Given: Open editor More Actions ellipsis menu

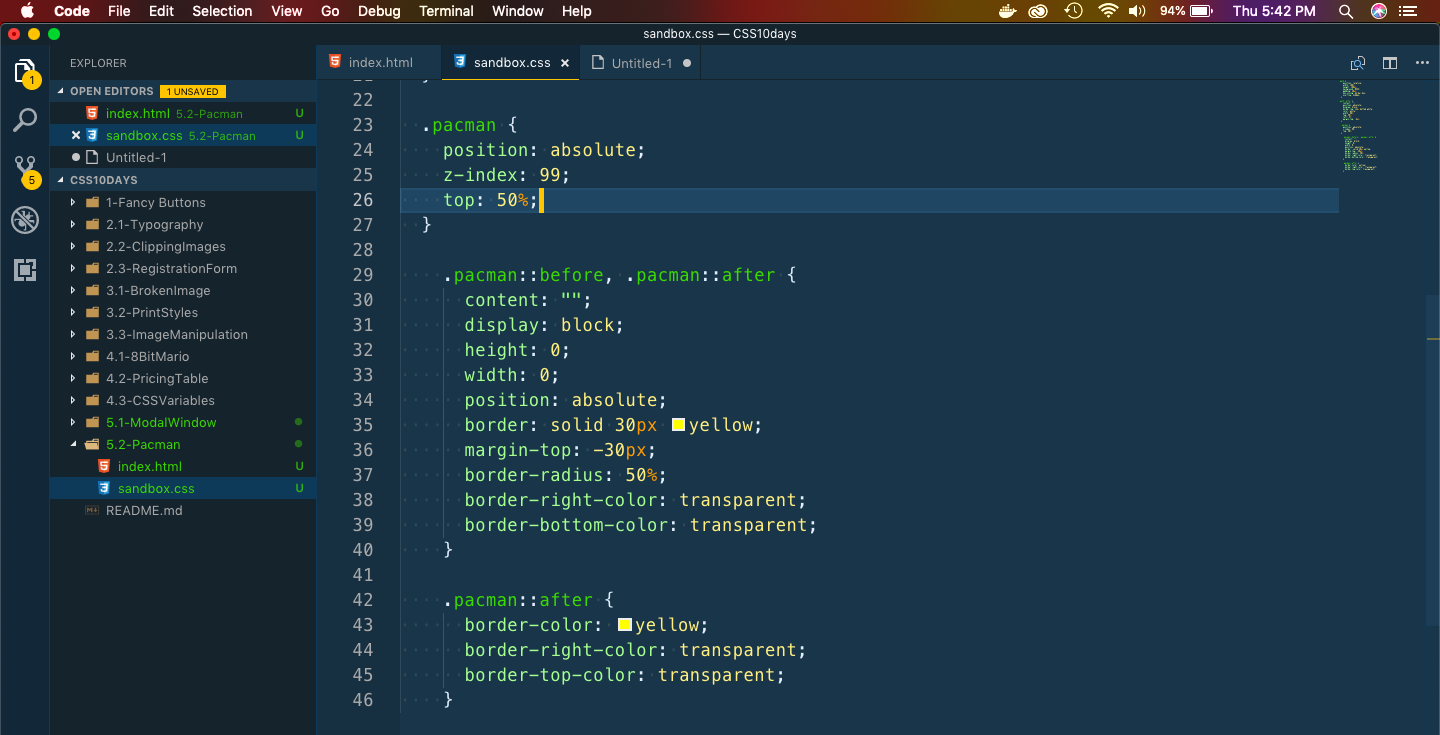Looking at the screenshot, I should [x=1423, y=62].
